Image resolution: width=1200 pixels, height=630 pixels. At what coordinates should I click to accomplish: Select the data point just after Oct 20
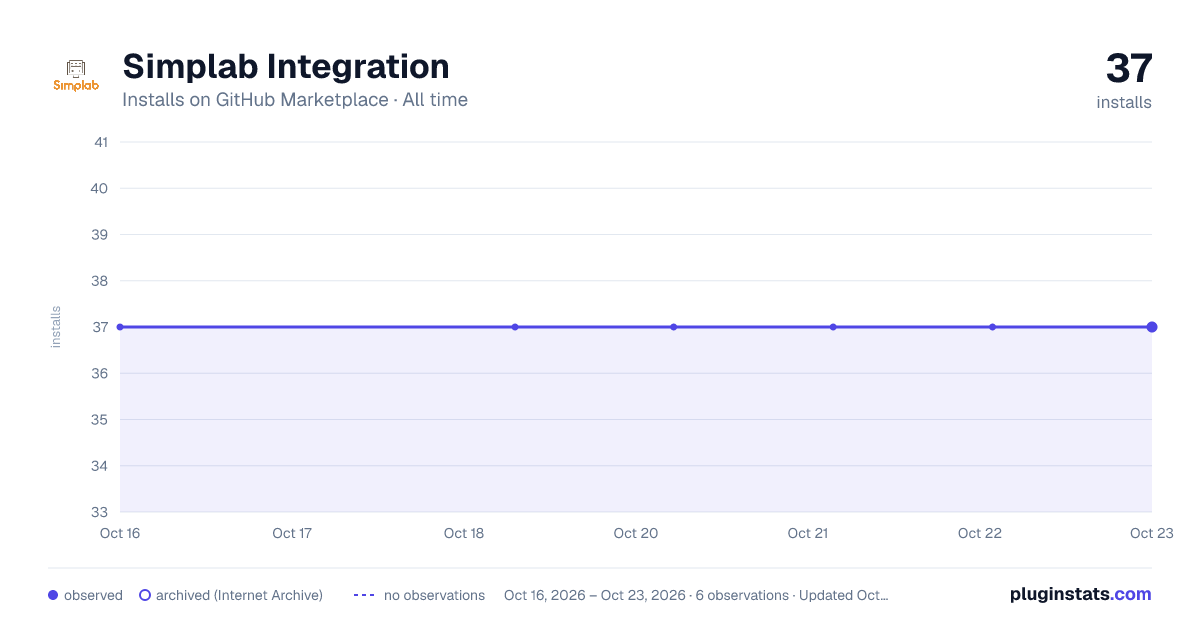click(674, 327)
